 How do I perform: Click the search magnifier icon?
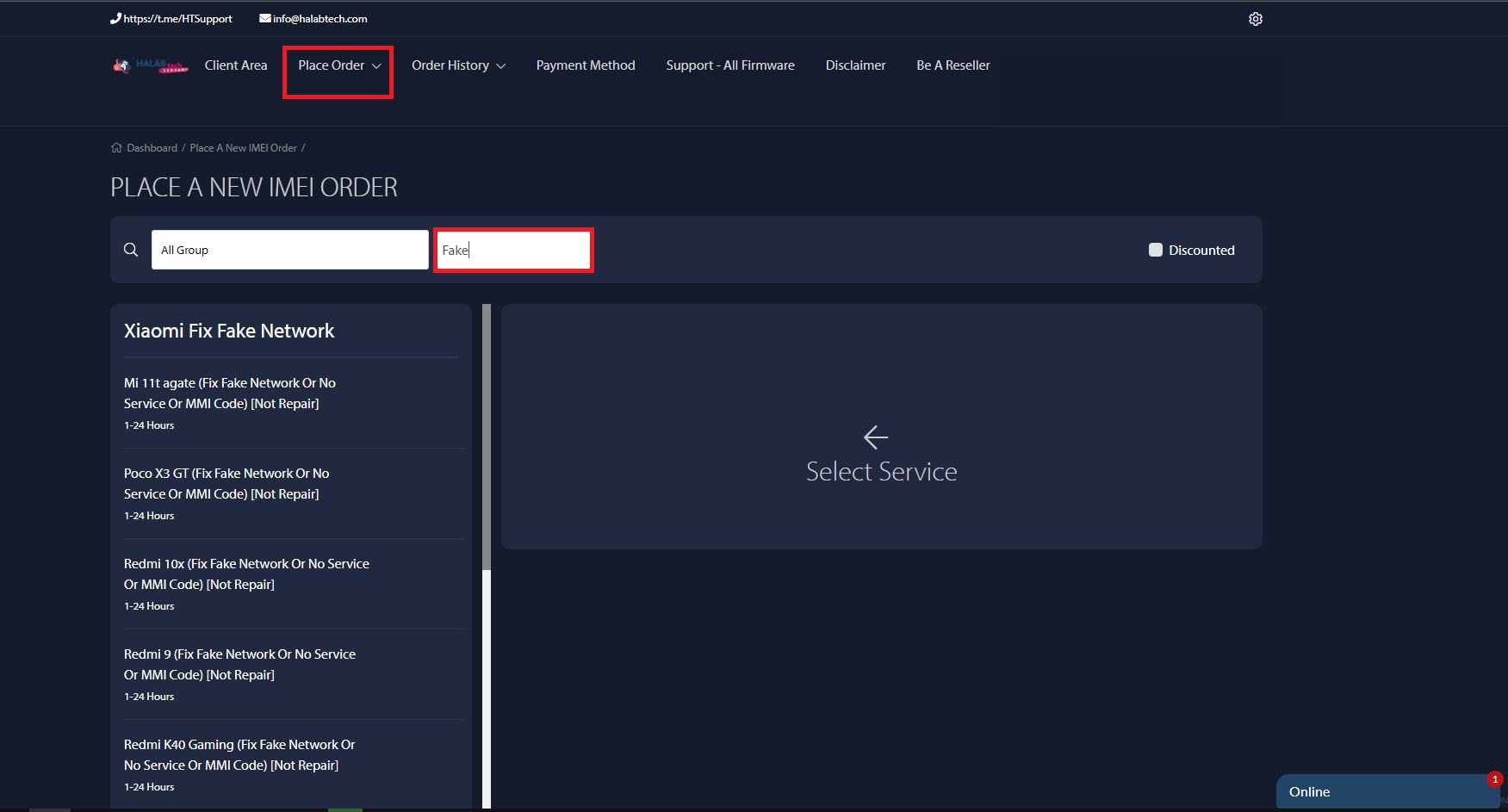131,250
